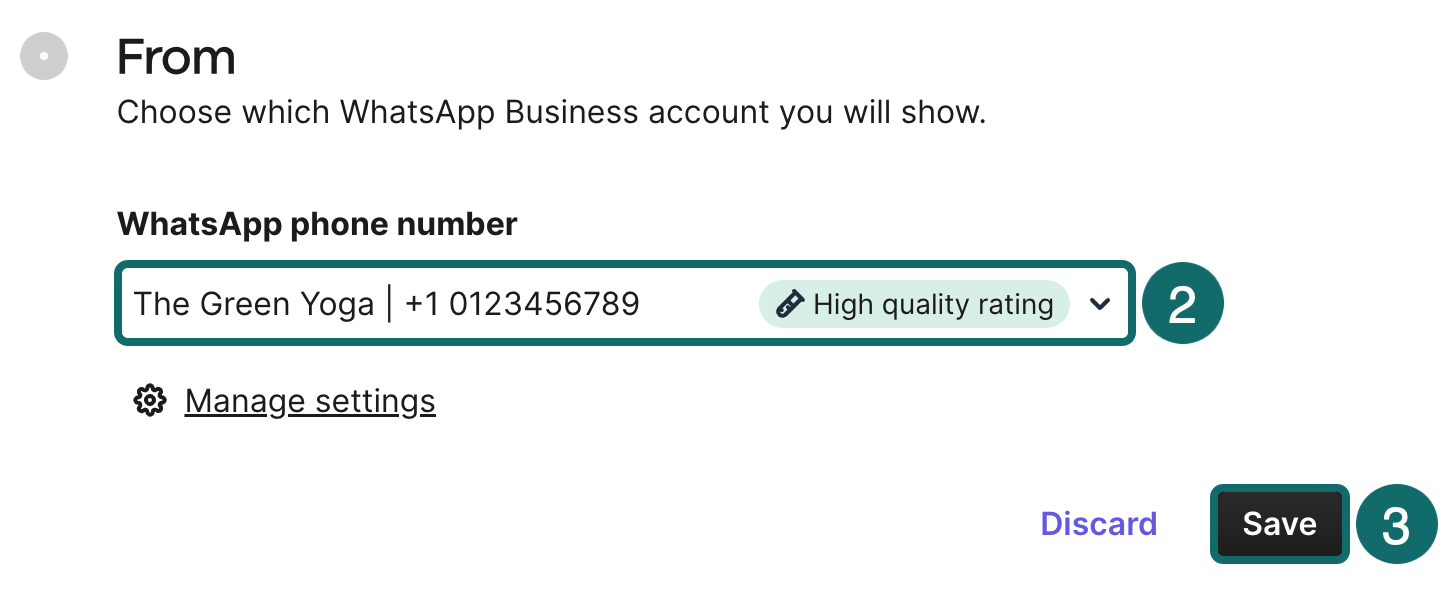The width and height of the screenshot is (1444, 590).
Task: Click empty space between phone number and badge
Action: (700, 304)
